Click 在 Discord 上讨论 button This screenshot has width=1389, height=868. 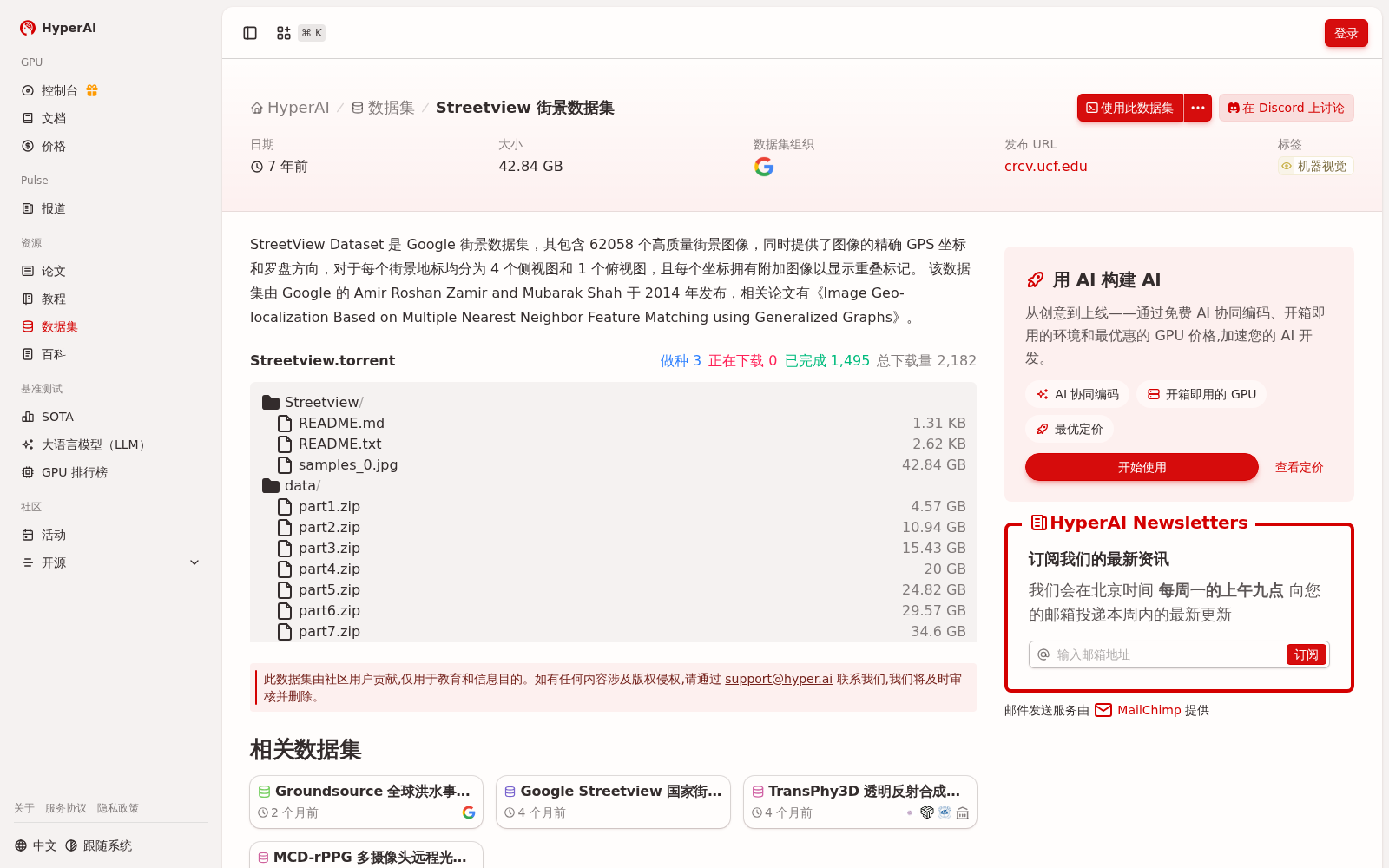1286,108
